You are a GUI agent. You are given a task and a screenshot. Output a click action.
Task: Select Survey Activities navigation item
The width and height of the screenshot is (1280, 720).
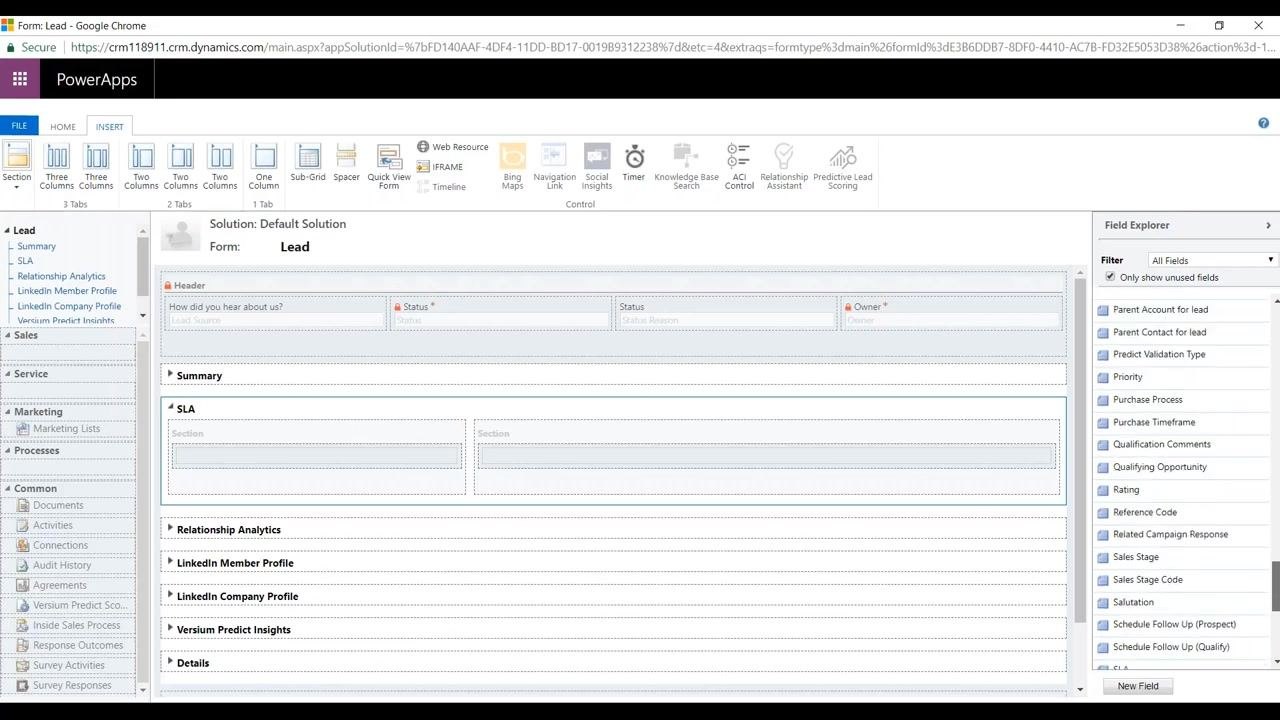click(x=68, y=665)
